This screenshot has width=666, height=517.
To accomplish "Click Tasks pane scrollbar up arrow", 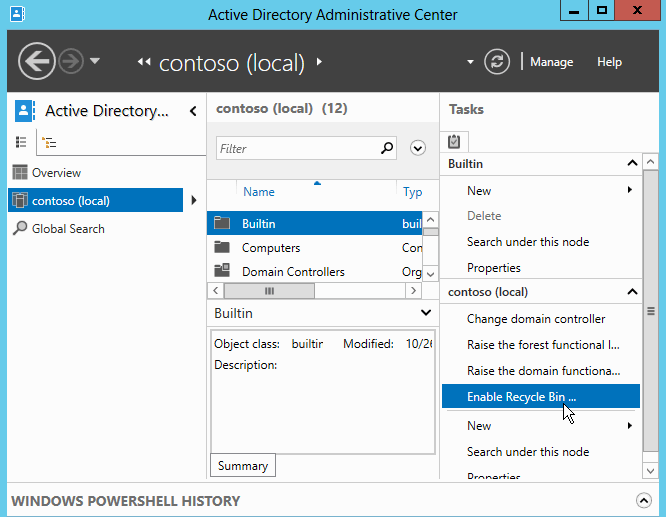I will tap(651, 161).
